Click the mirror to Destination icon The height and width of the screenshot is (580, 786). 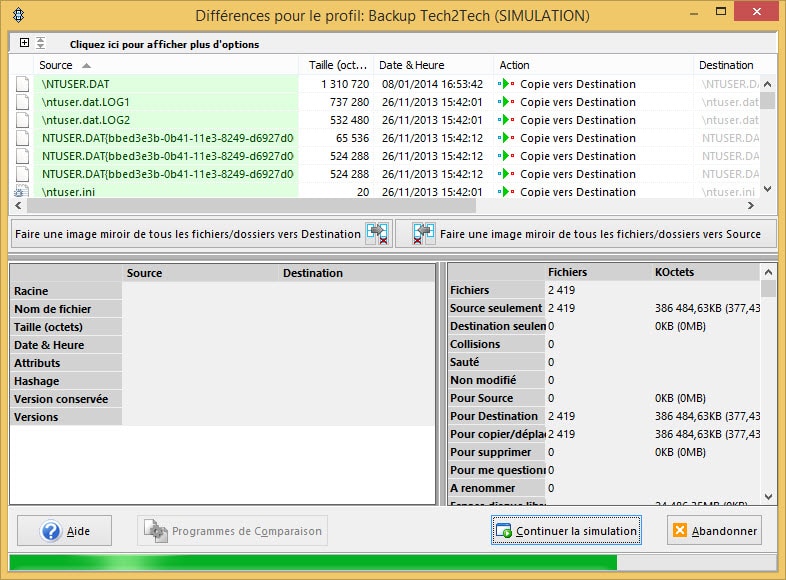(378, 234)
